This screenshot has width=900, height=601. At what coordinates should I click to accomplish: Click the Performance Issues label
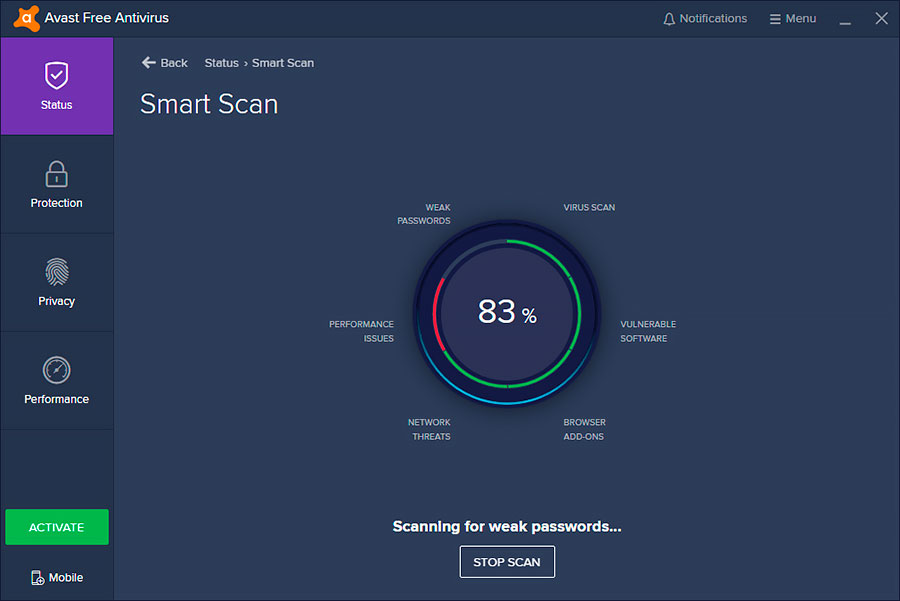pyautogui.click(x=362, y=331)
